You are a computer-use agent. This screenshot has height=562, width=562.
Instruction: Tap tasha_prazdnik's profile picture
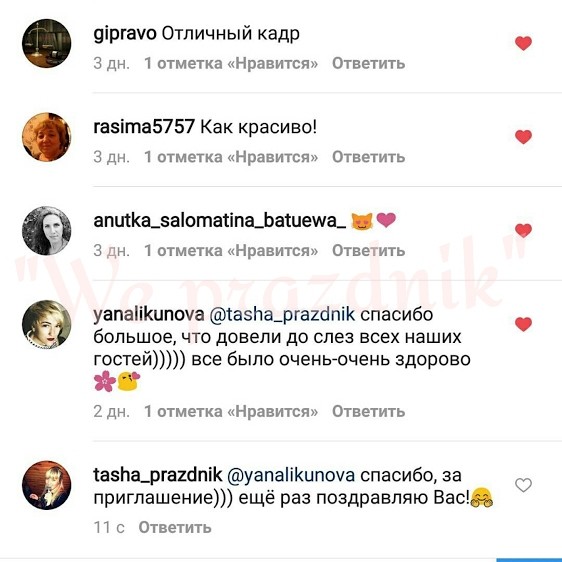click(x=47, y=485)
